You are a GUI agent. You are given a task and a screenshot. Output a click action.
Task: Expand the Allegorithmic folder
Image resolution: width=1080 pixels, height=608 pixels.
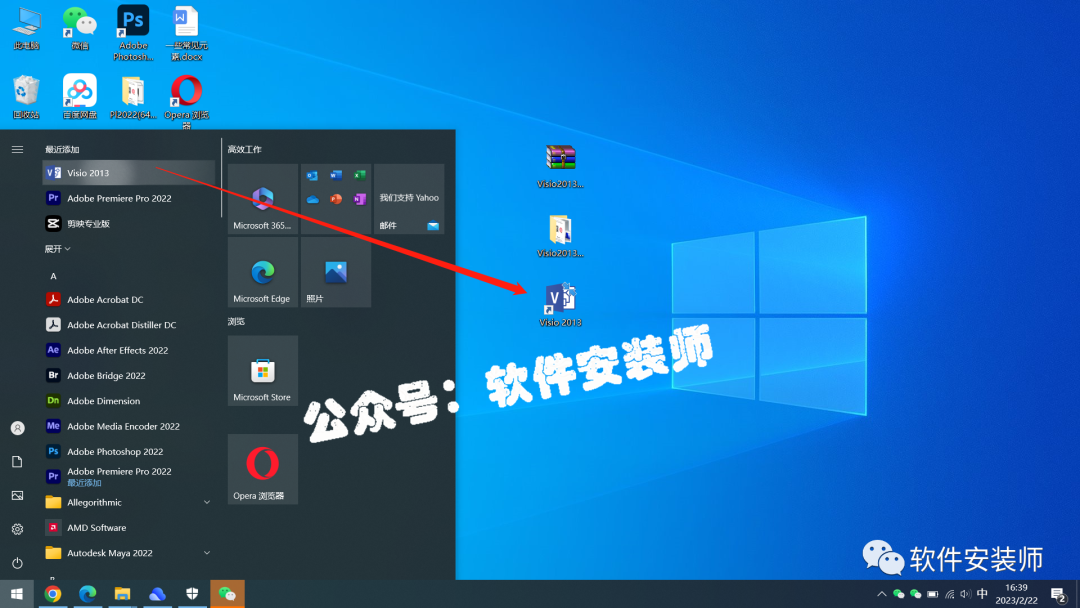[x=129, y=503]
